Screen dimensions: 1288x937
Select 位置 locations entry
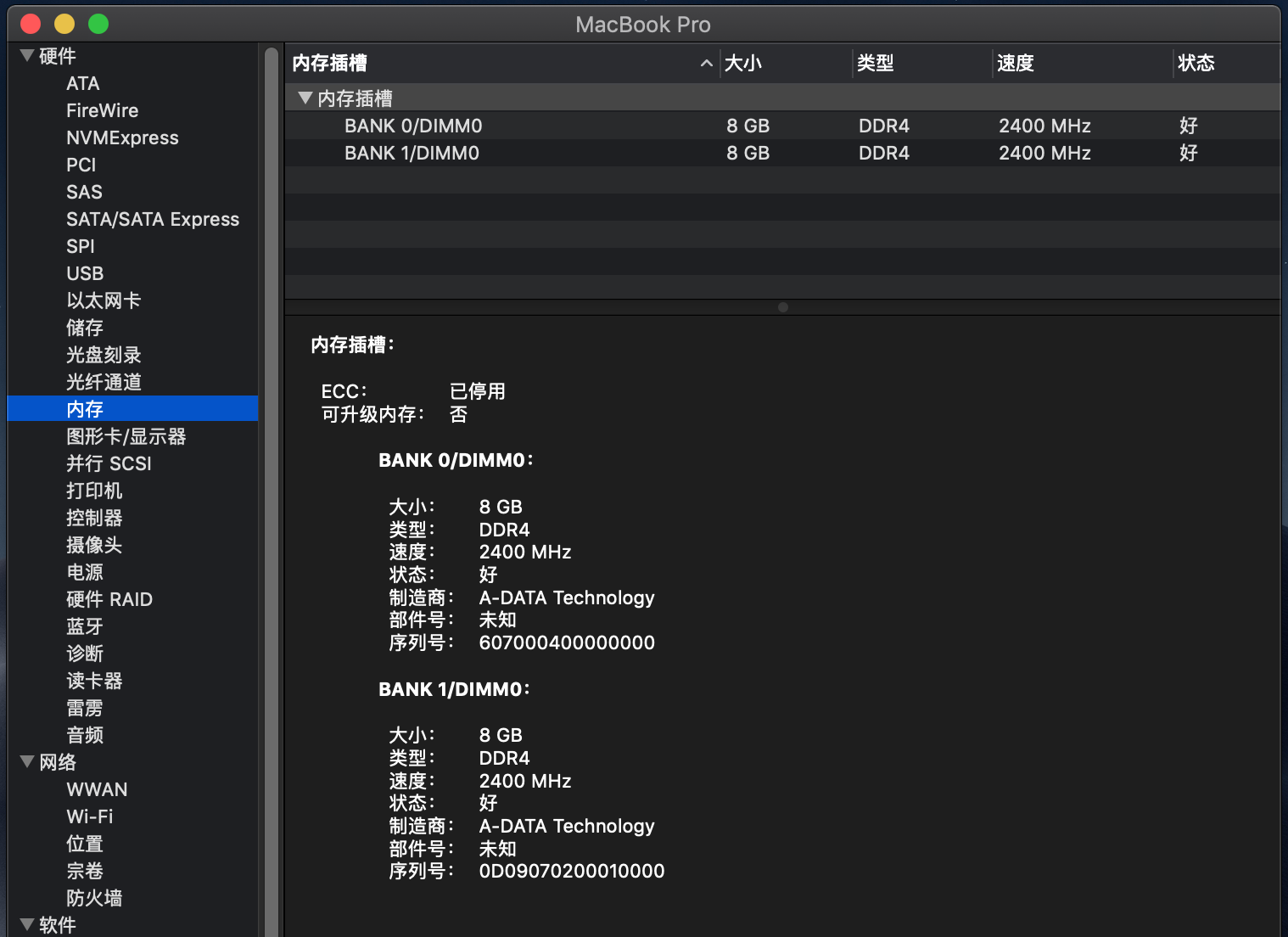(x=85, y=844)
